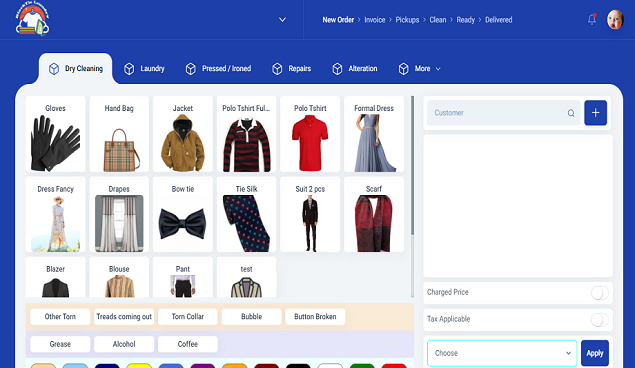
Task: Choose the Hand Bag item
Action: tap(119, 134)
